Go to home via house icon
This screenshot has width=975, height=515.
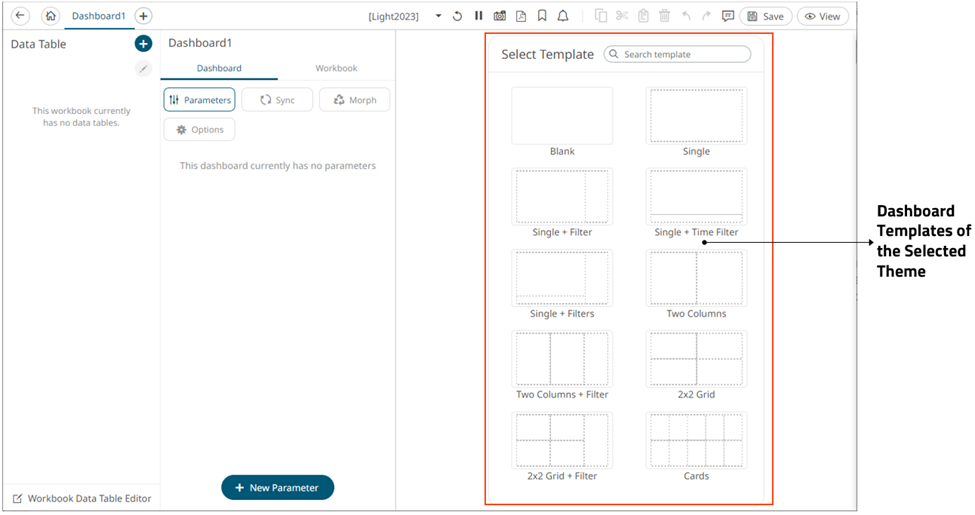[x=50, y=16]
